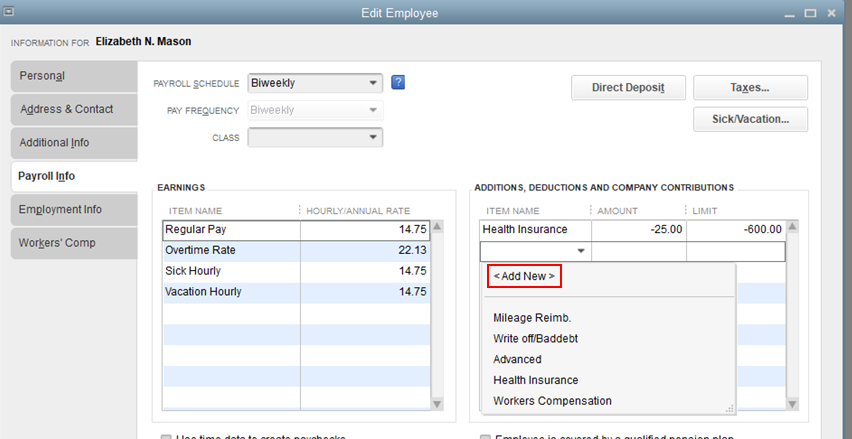Click the Overtime Rate amount cell
The image size is (852, 439).
tap(365, 250)
